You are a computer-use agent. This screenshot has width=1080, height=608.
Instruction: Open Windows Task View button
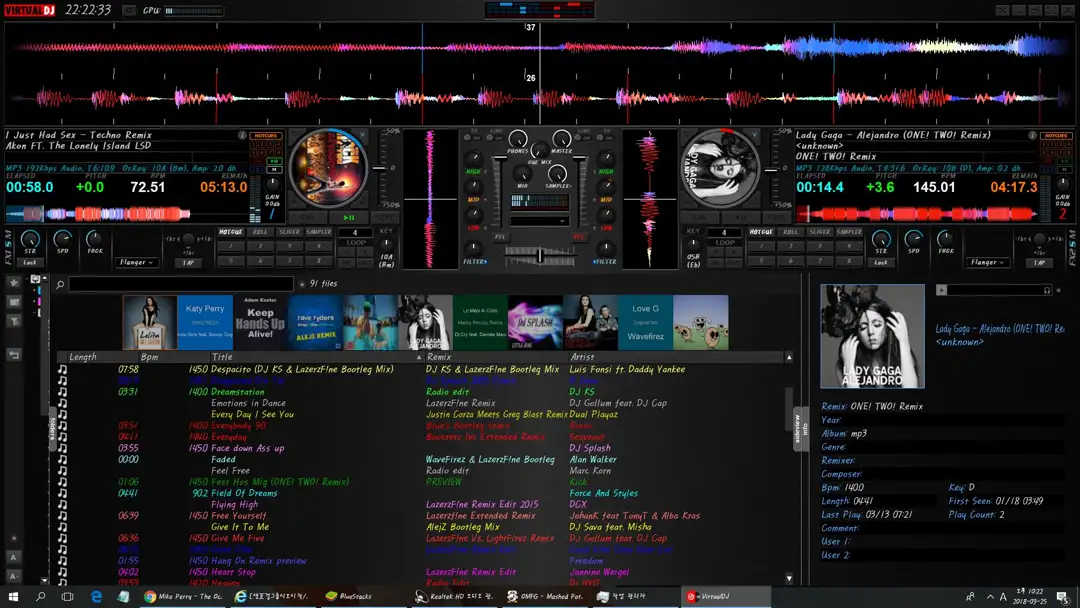coord(68,596)
